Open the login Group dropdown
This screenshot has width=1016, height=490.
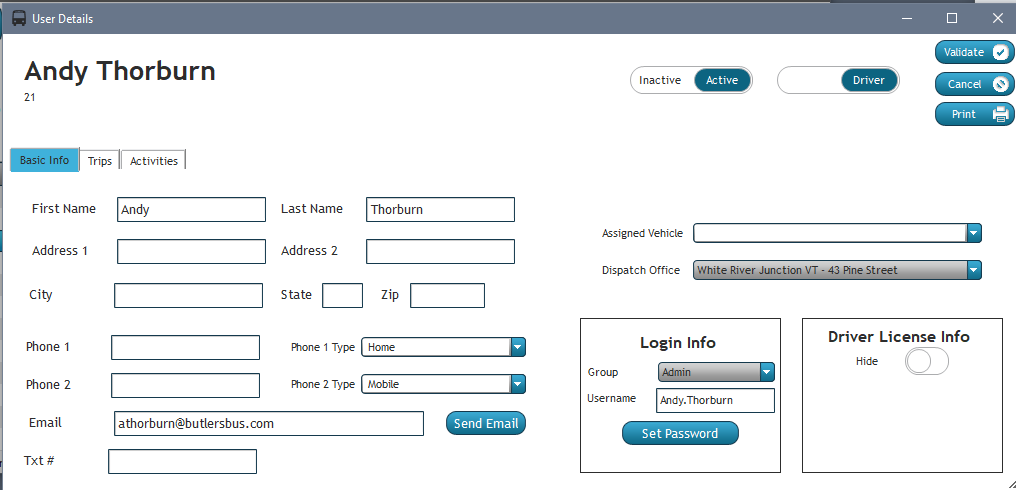tap(767, 372)
